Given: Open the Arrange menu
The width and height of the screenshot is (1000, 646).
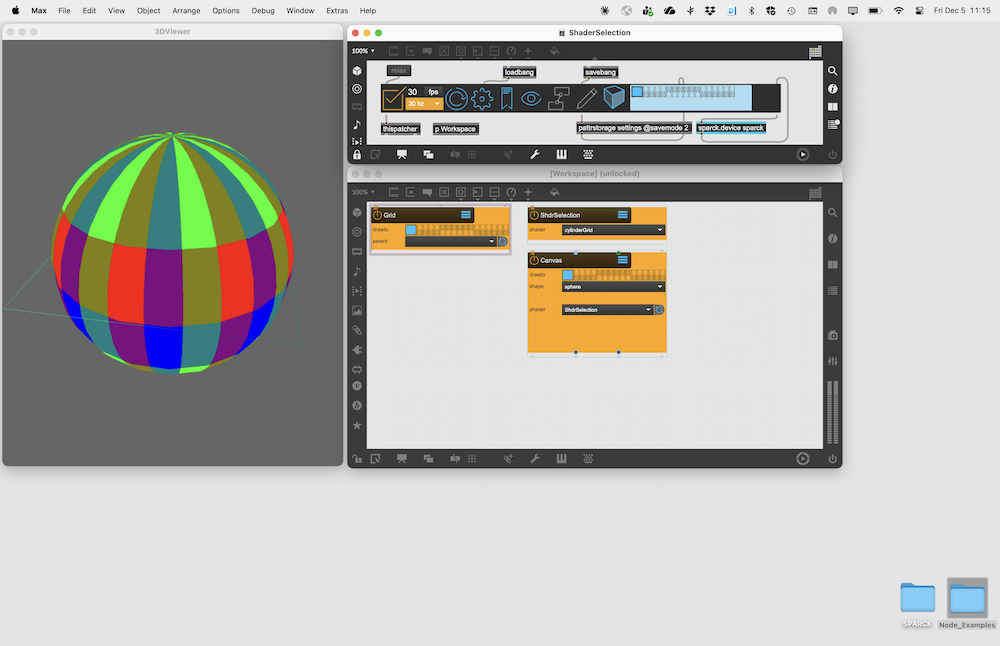Looking at the screenshot, I should 186,10.
